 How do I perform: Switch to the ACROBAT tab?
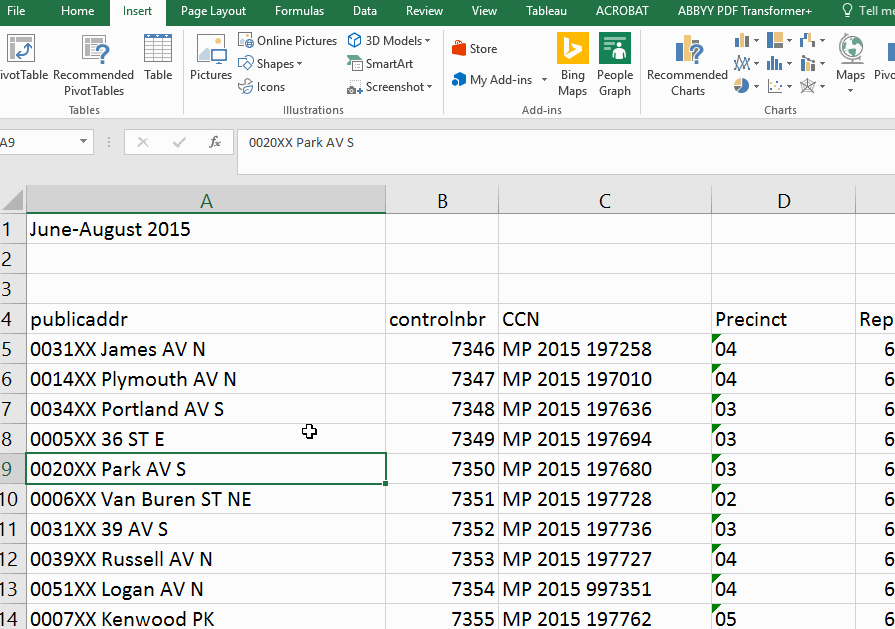pyautogui.click(x=622, y=11)
